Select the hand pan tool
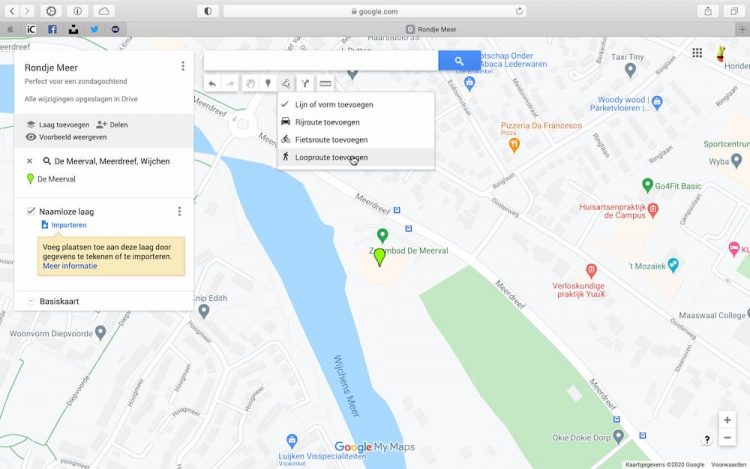Viewport: 750px width, 469px height. [x=250, y=84]
